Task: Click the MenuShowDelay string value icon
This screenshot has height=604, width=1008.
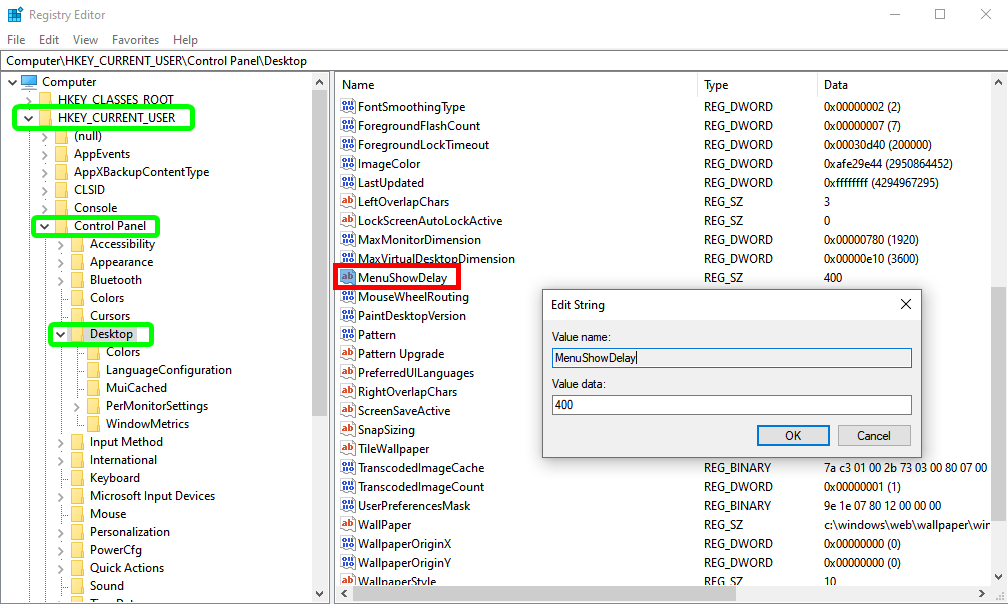Action: tap(348, 278)
